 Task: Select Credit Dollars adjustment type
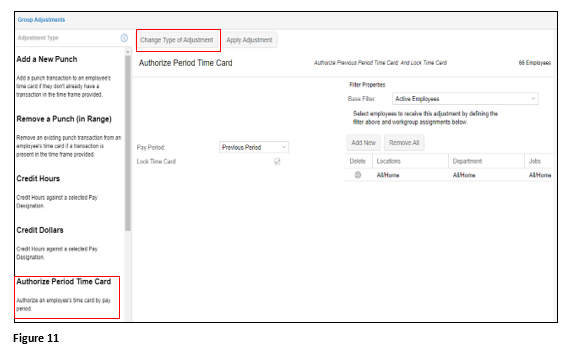[x=40, y=230]
